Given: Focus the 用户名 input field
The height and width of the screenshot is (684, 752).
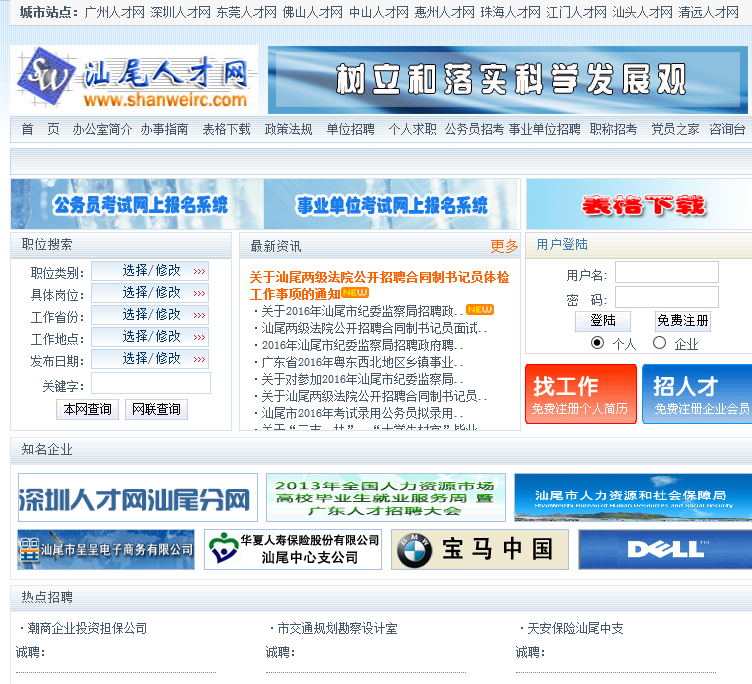Looking at the screenshot, I should click(x=667, y=272).
